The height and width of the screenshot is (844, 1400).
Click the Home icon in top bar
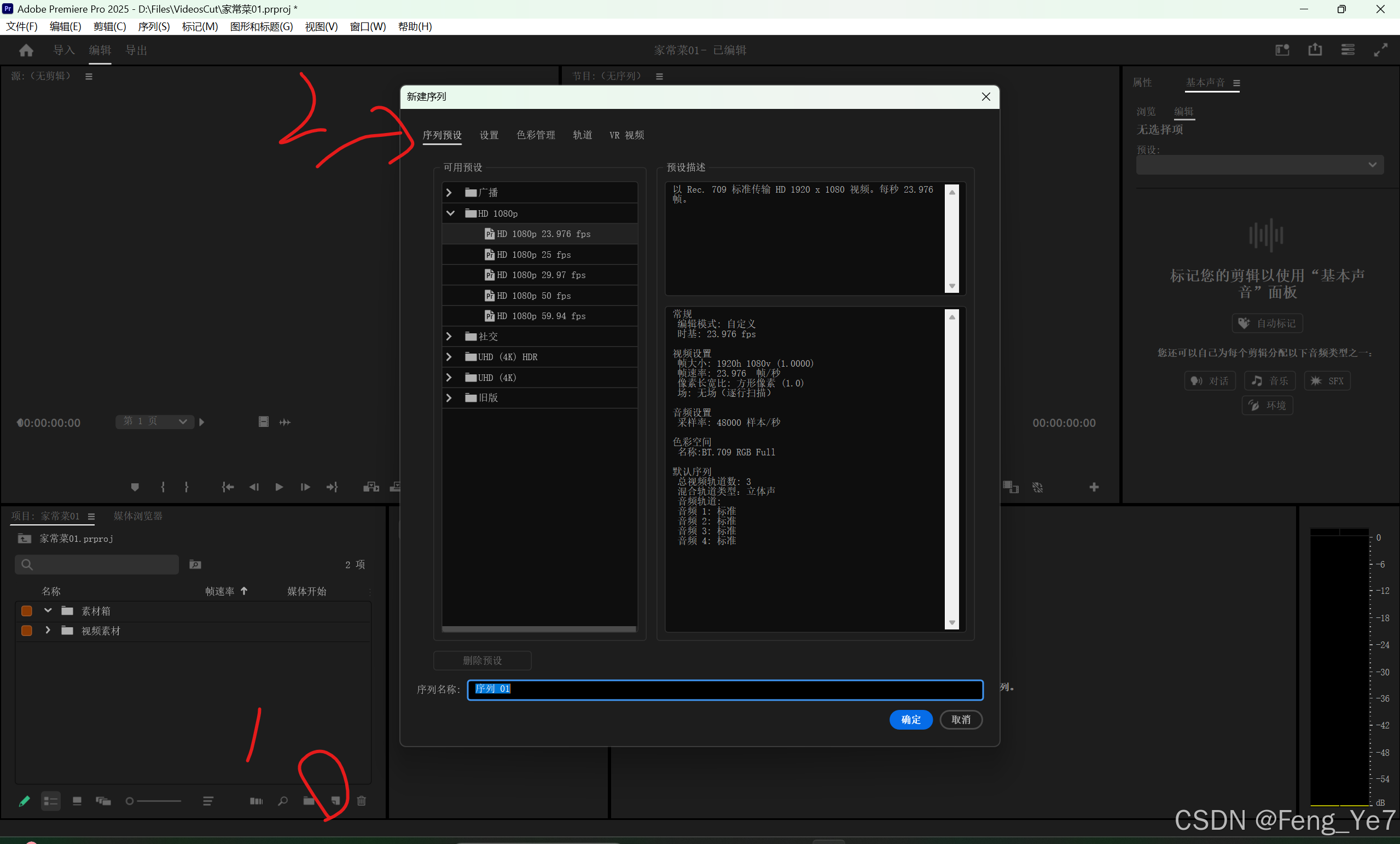click(x=26, y=50)
